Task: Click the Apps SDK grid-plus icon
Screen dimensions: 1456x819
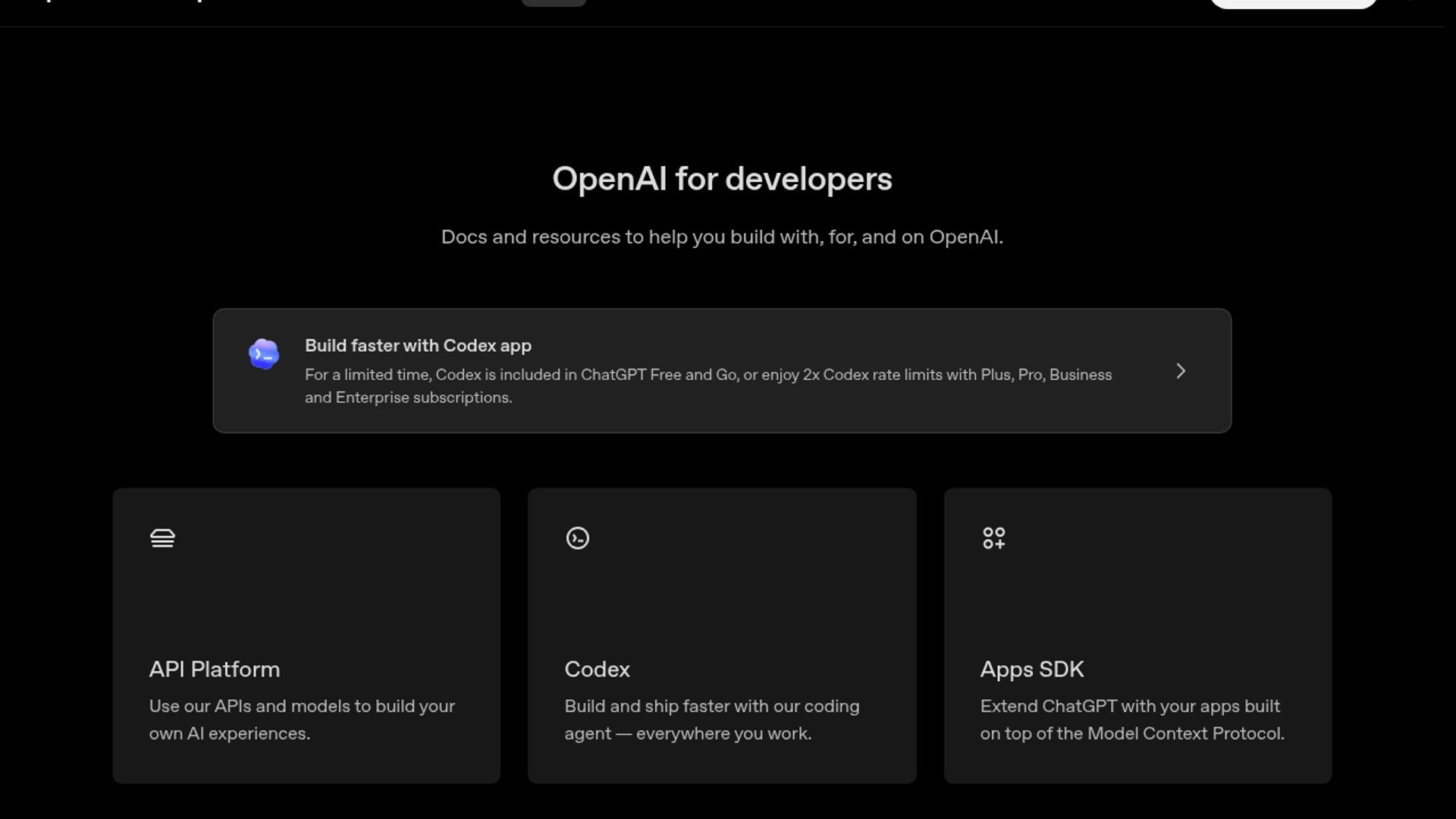Action: [x=993, y=538]
